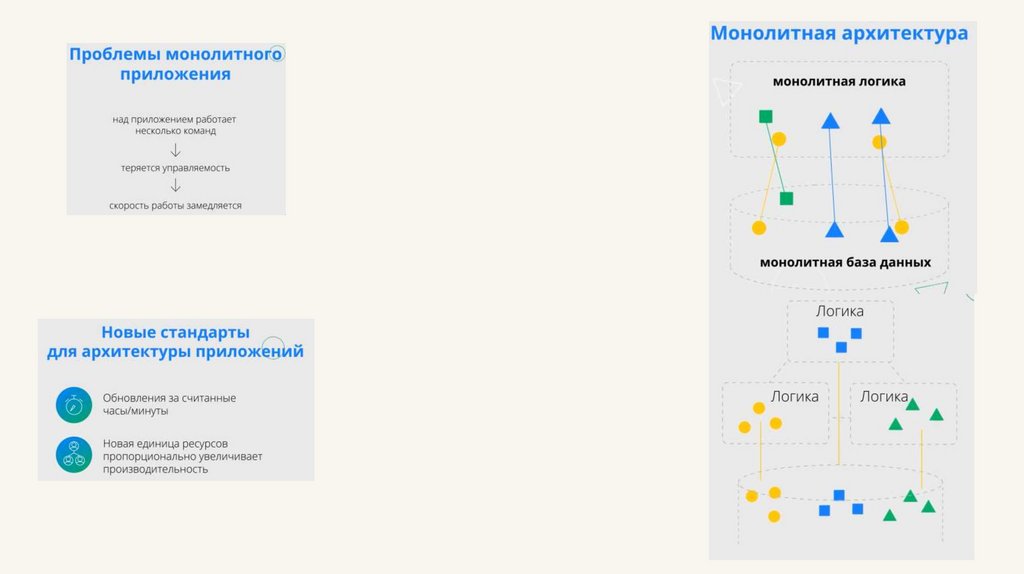Click the green square inside монолитная логика box
Image resolution: width=1024 pixels, height=574 pixels.
[766, 116]
